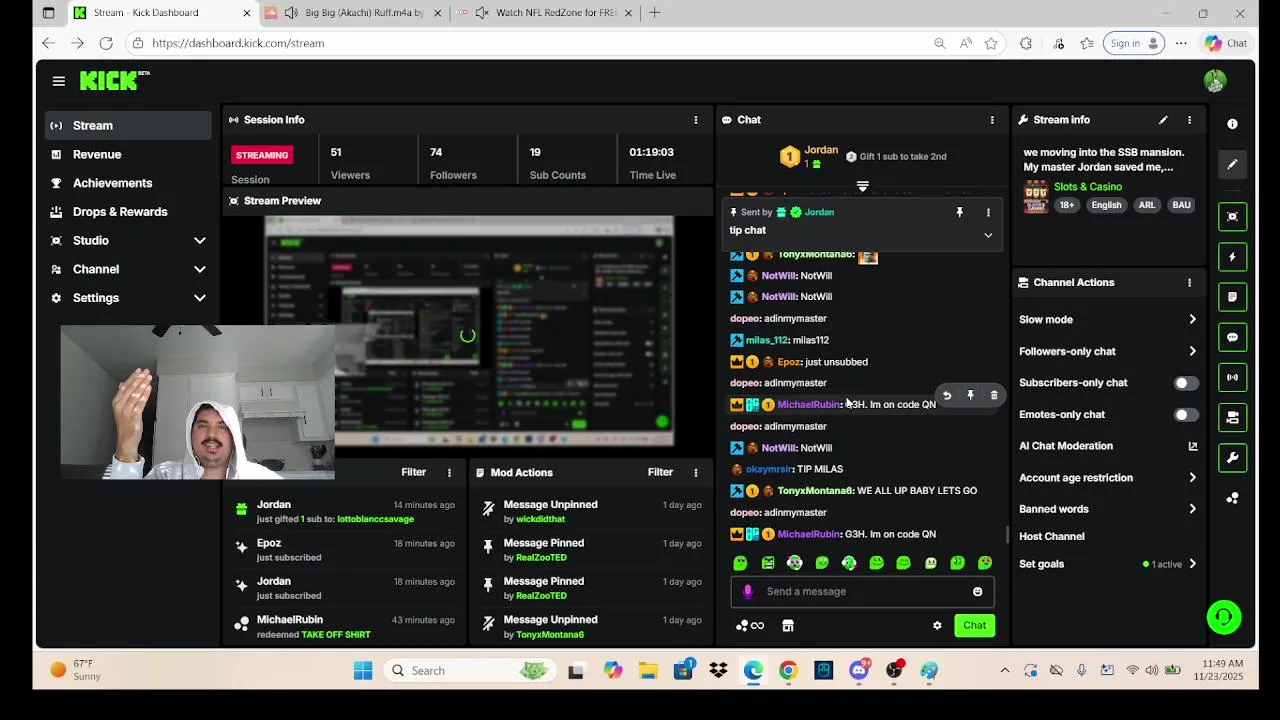Screen dimensions: 1280x720
Task: Open Achievements in the left sidebar
Action: pyautogui.click(x=128, y=183)
